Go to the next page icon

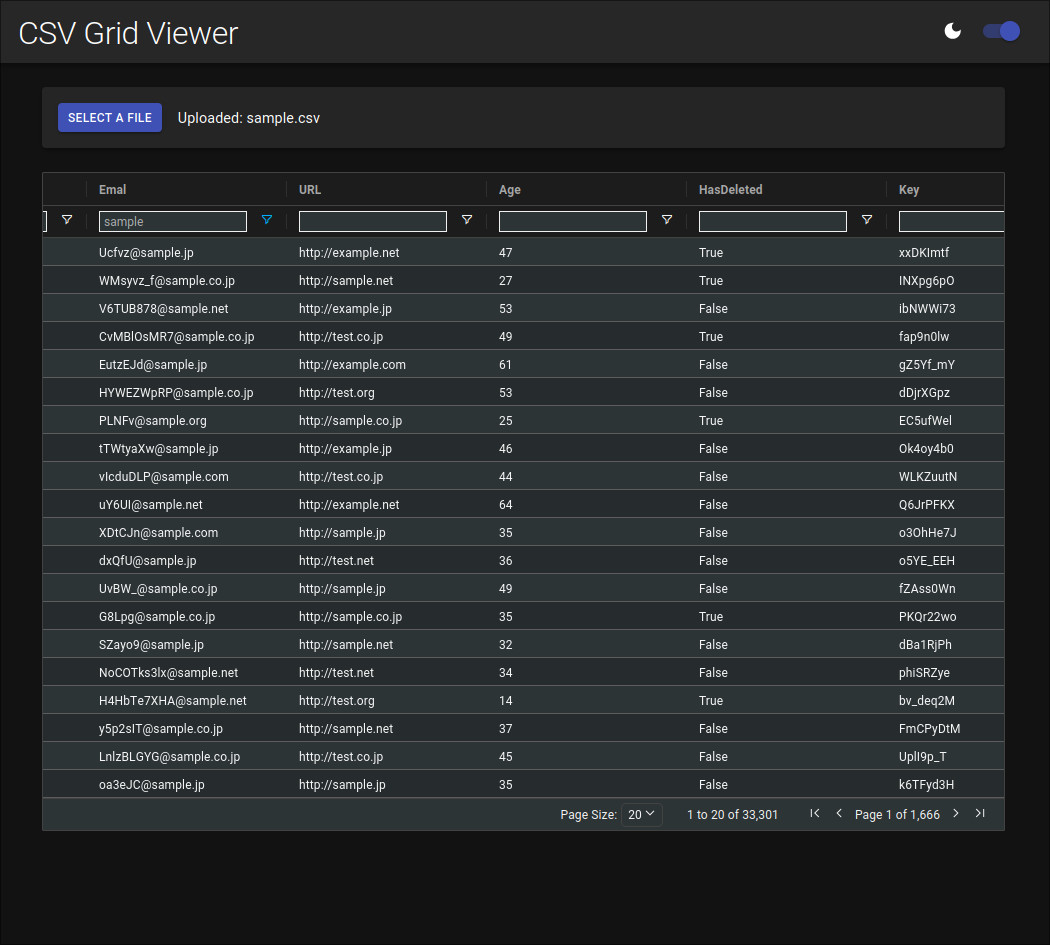tap(956, 813)
